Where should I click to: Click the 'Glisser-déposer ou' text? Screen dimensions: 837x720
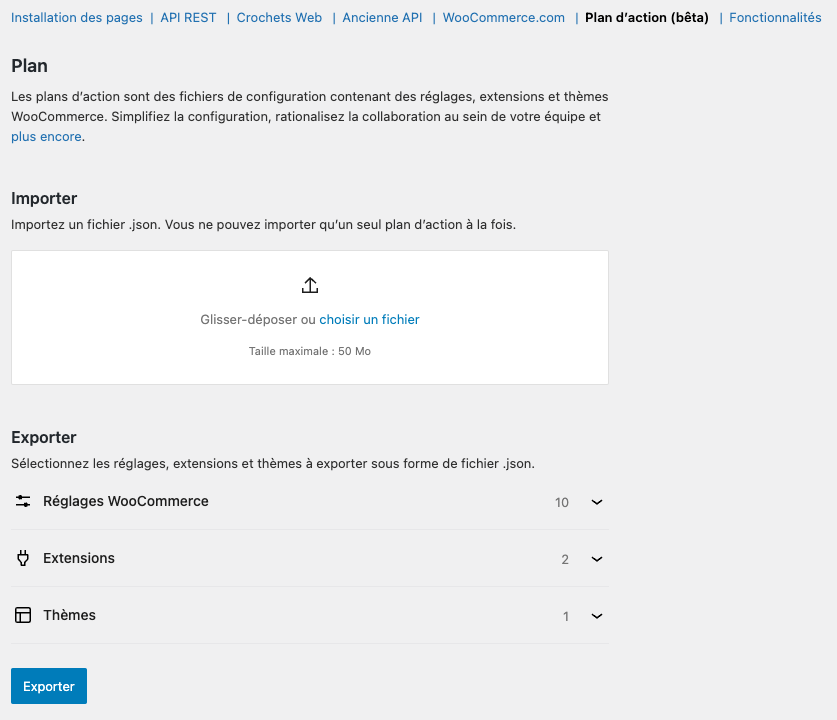pyautogui.click(x=258, y=319)
